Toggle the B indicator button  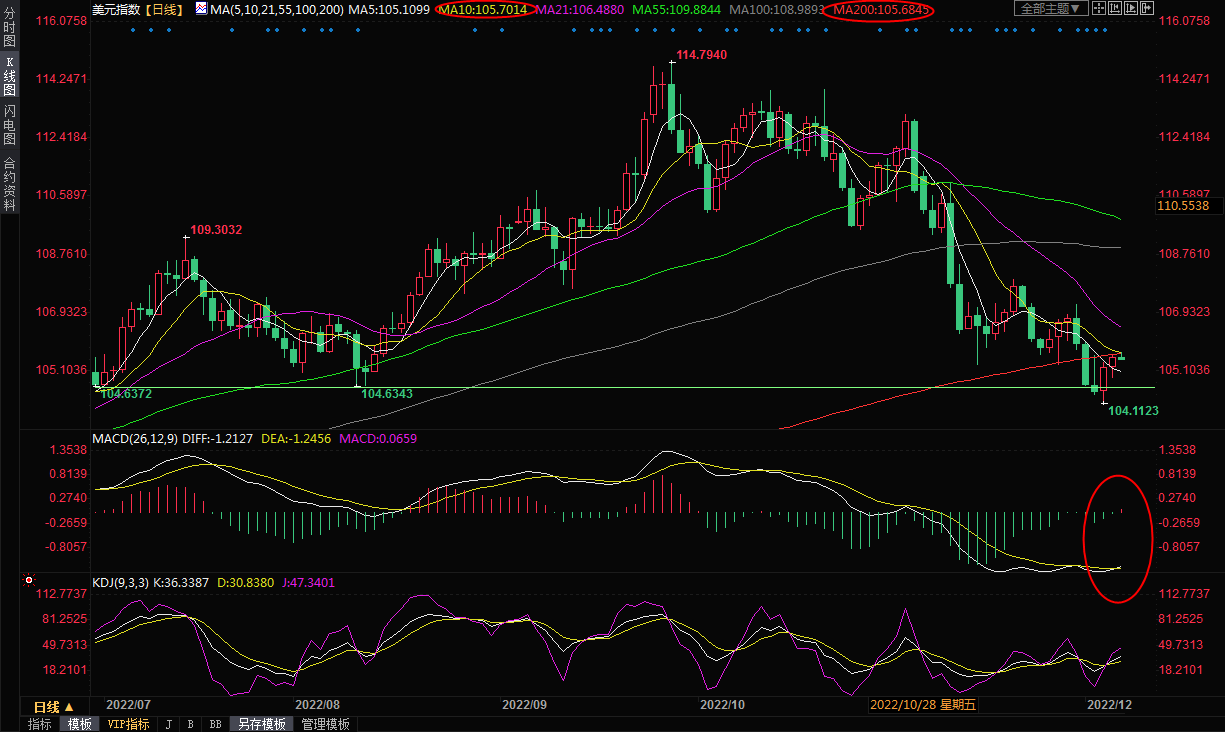point(192,724)
